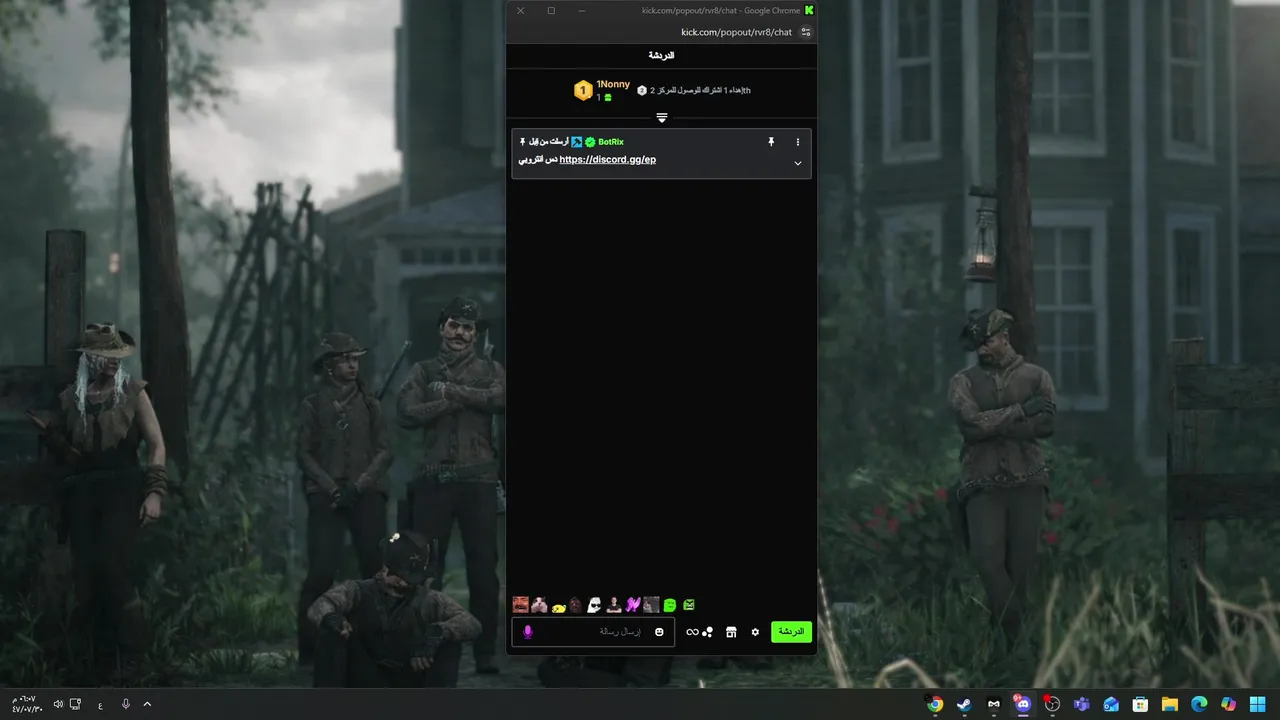Click the الدردشة chat header title

click(662, 56)
